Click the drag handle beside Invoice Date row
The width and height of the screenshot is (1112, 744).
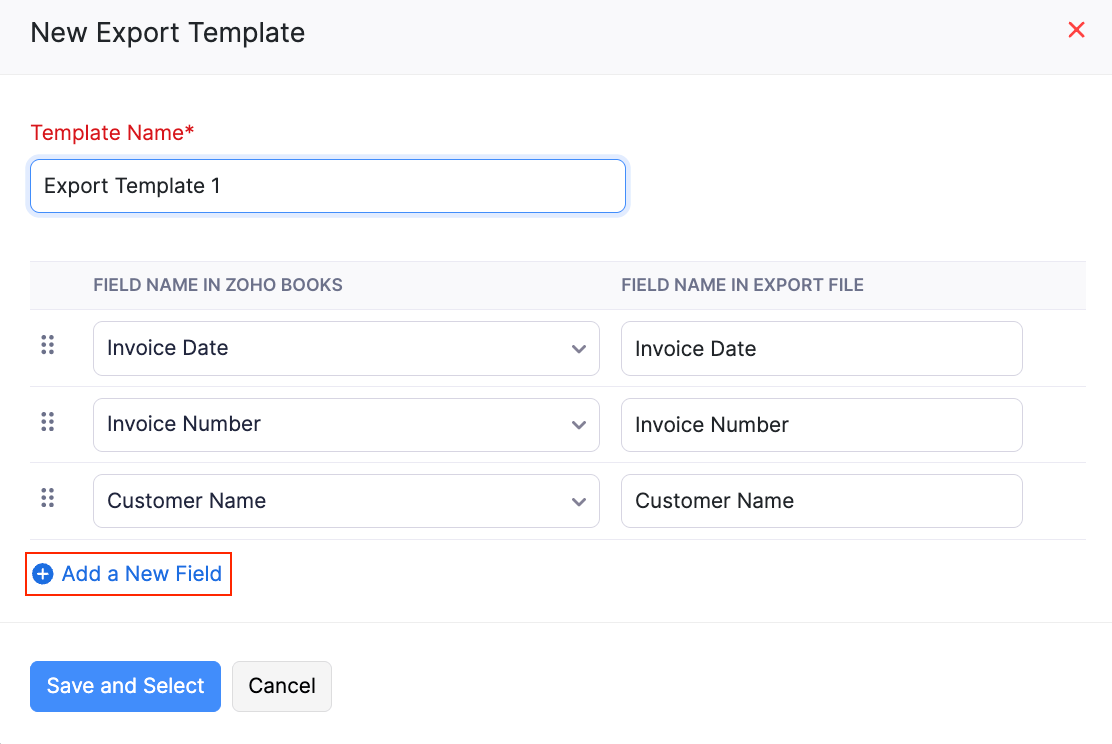[x=47, y=345]
